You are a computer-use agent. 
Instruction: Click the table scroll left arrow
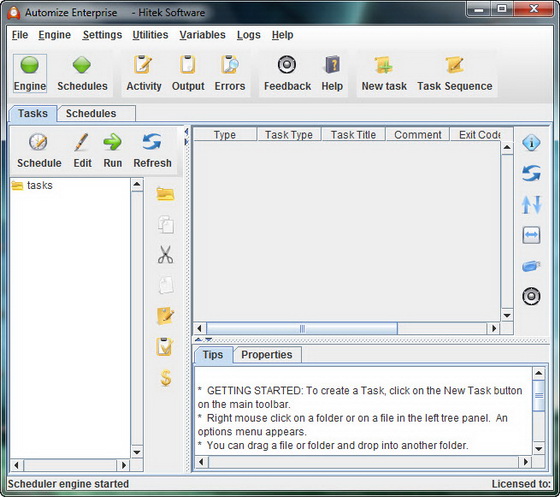pyautogui.click(x=200, y=328)
